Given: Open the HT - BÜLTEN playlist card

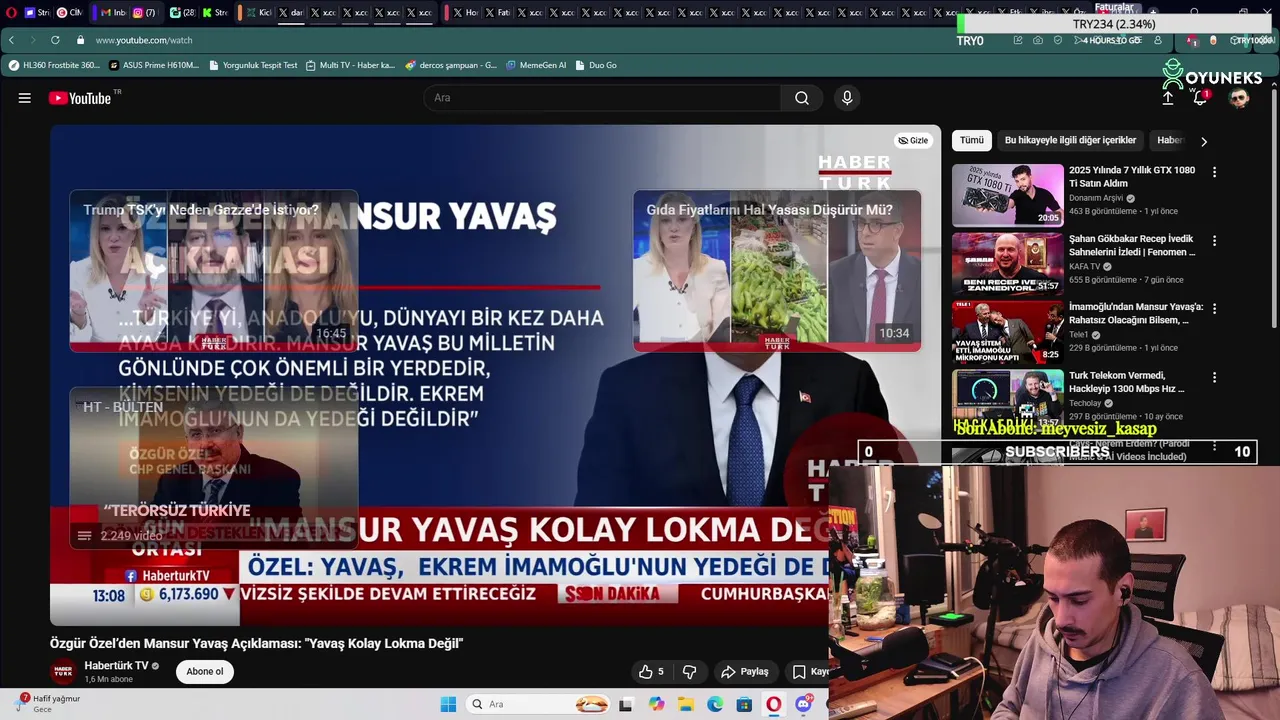Looking at the screenshot, I should tap(214, 468).
